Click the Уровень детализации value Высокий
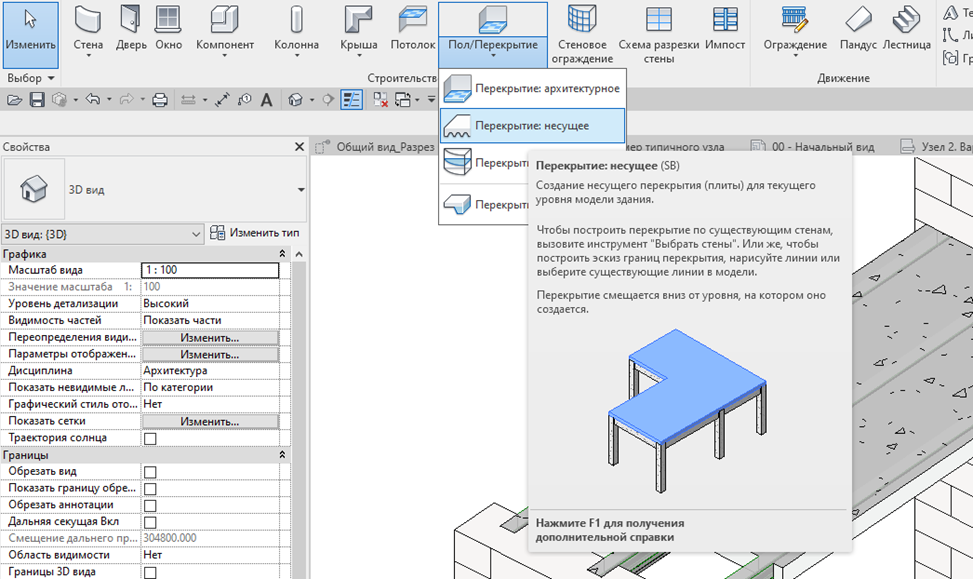 pyautogui.click(x=210, y=303)
